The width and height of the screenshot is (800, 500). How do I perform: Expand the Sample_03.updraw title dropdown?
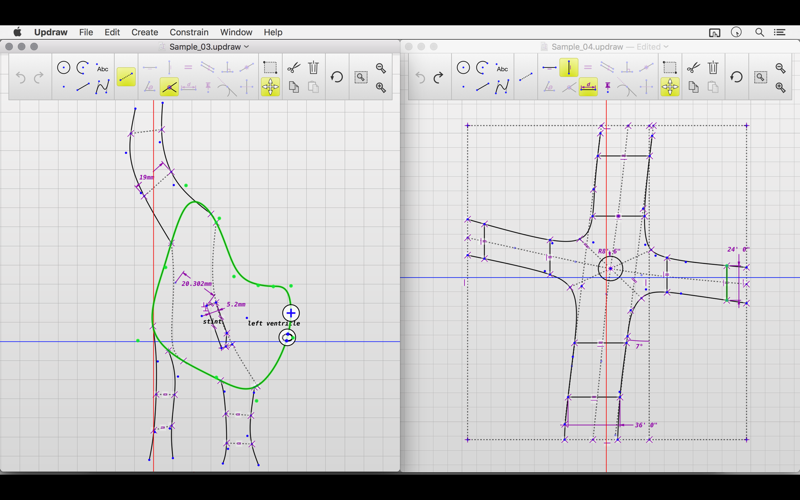(247, 47)
